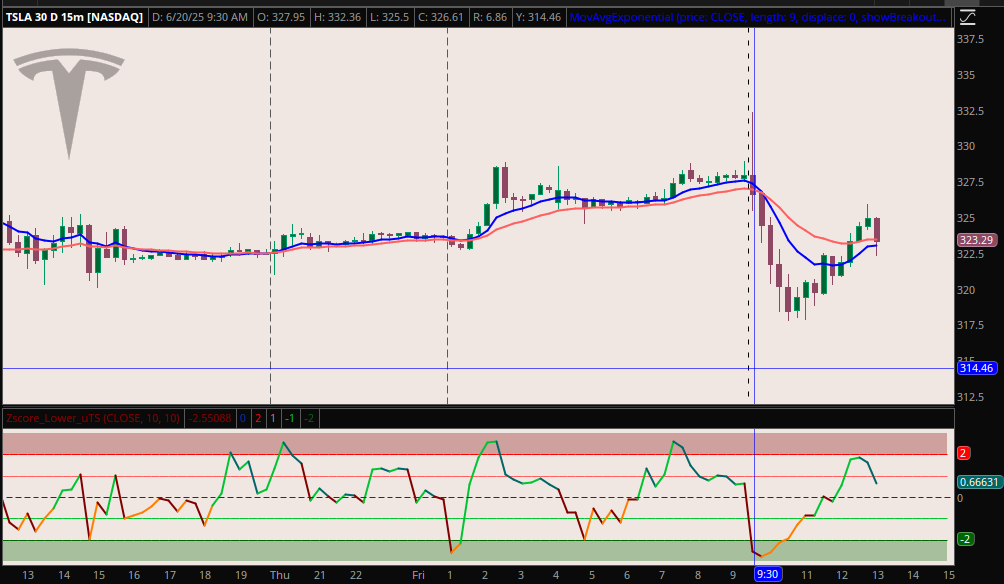The width and height of the screenshot is (1004, 584).
Task: Click the 11 label on time axis
Action: (807, 575)
